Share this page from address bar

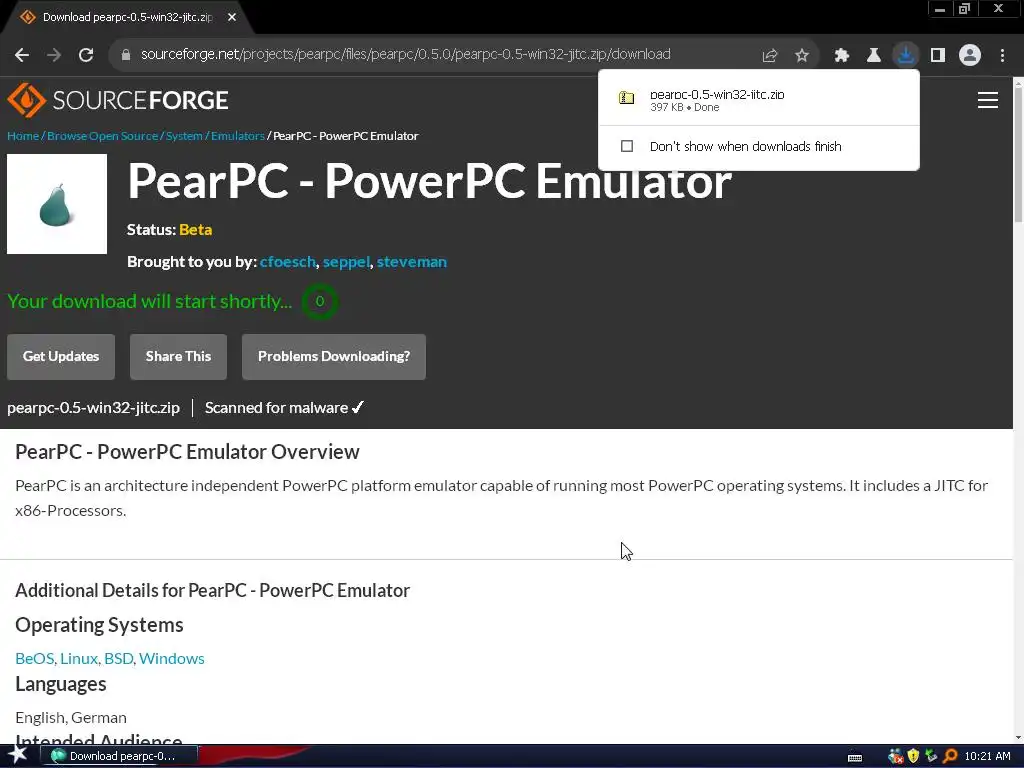770,56
